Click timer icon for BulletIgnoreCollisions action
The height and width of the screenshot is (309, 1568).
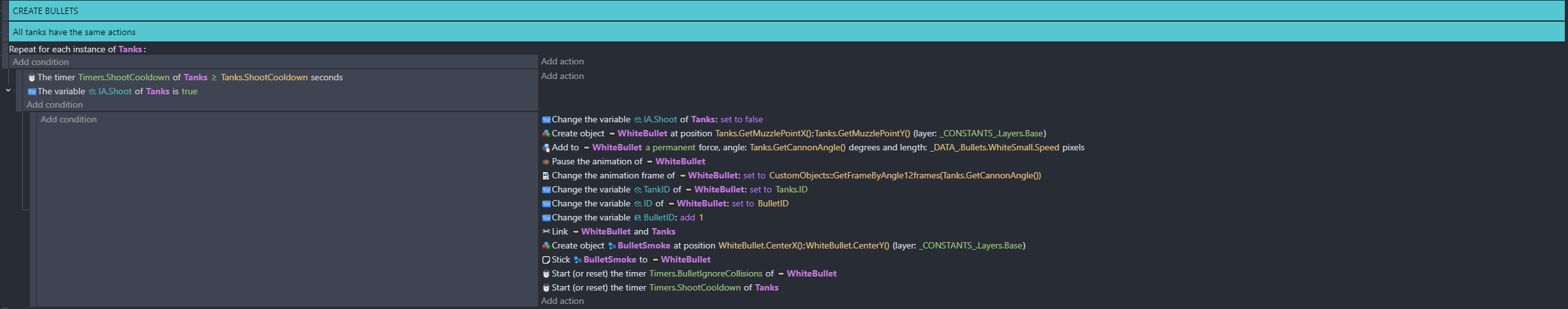546,274
